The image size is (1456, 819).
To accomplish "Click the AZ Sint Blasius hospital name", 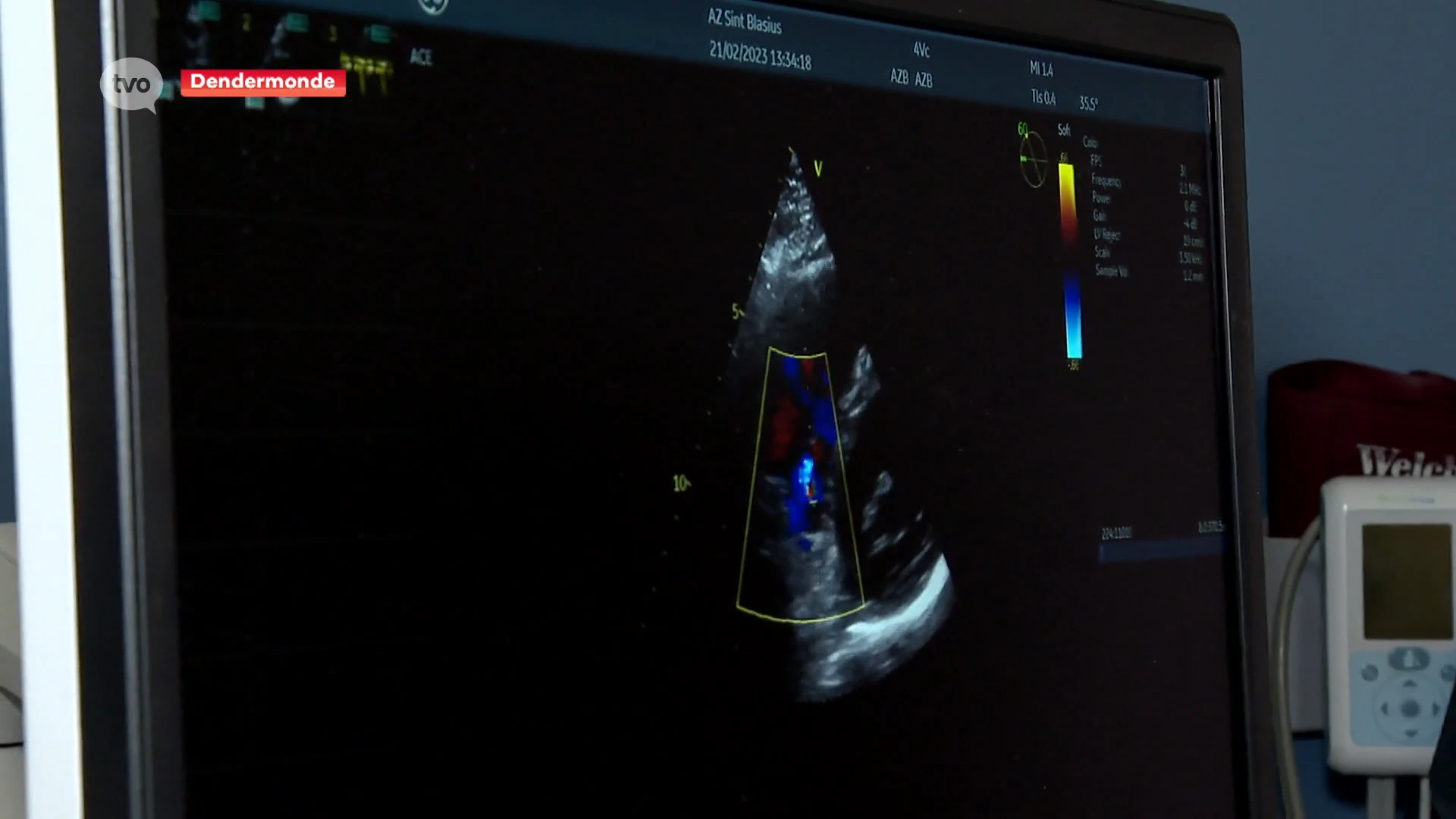I will (x=744, y=21).
